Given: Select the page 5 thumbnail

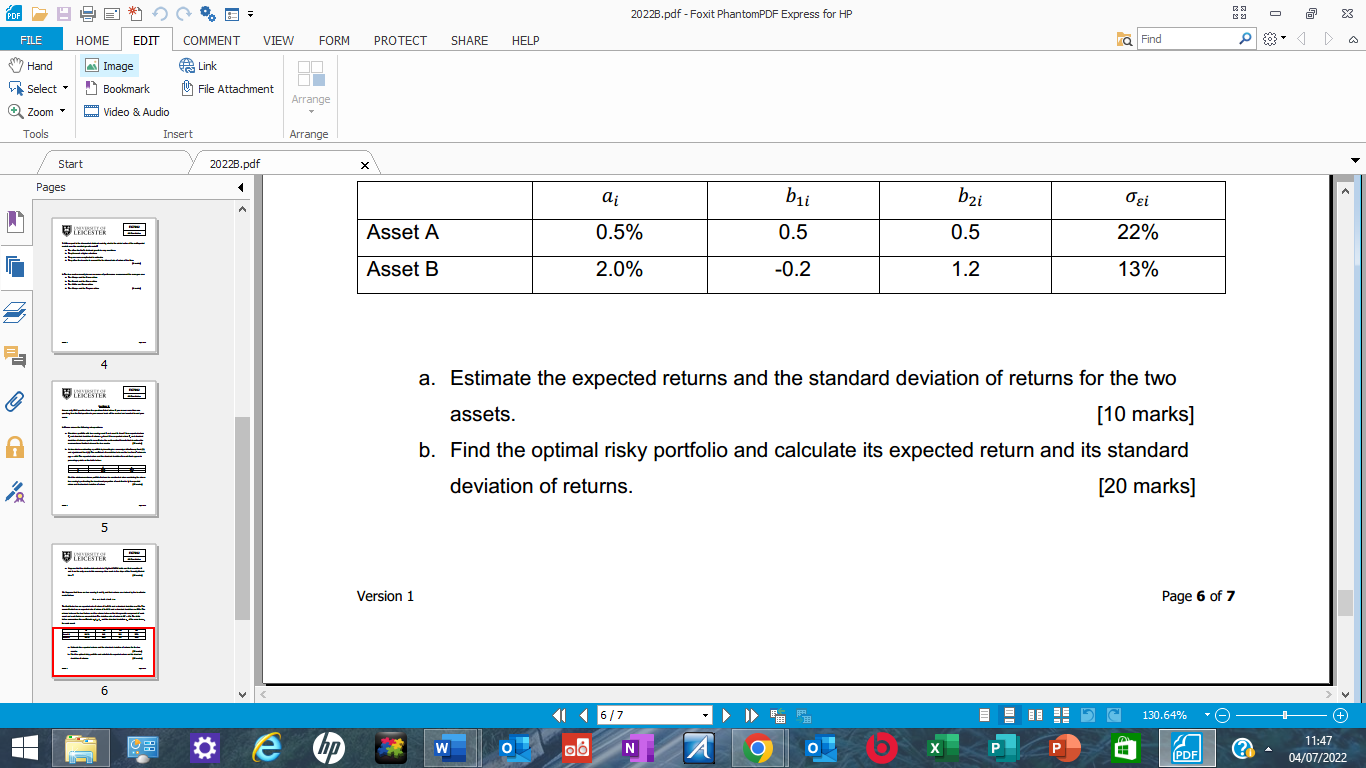Looking at the screenshot, I should [104, 448].
